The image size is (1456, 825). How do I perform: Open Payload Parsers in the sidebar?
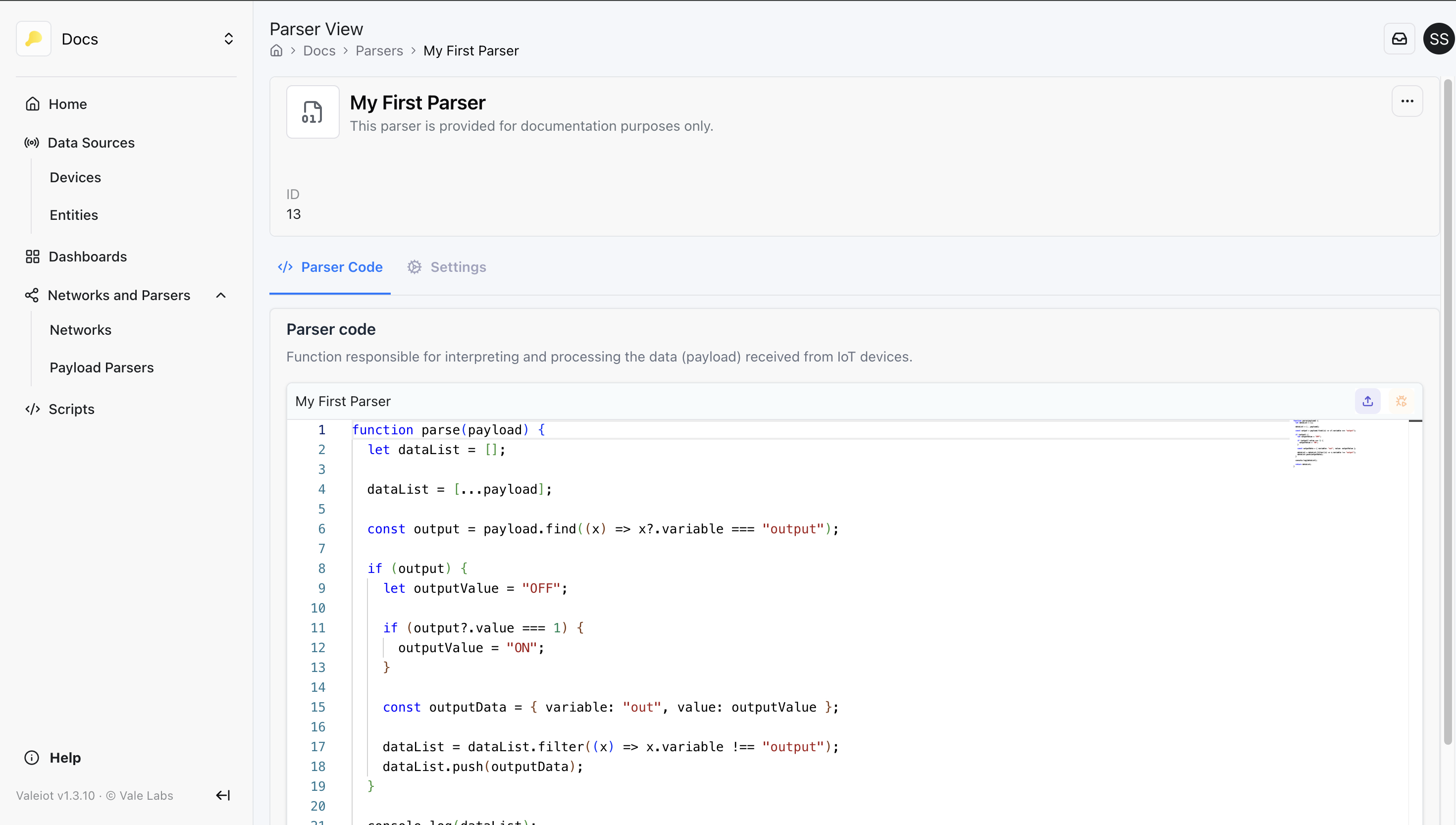102,367
